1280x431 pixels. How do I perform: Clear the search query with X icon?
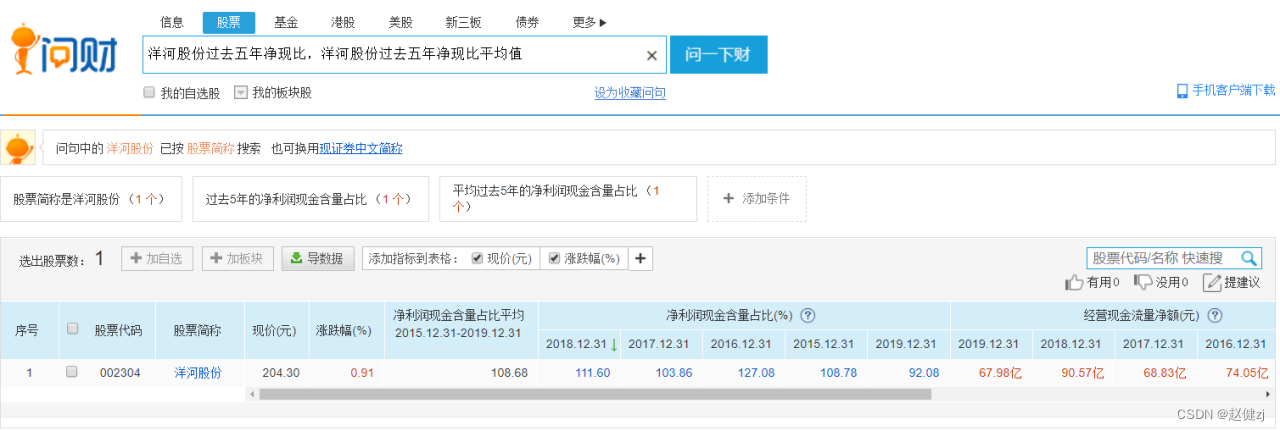tap(652, 55)
